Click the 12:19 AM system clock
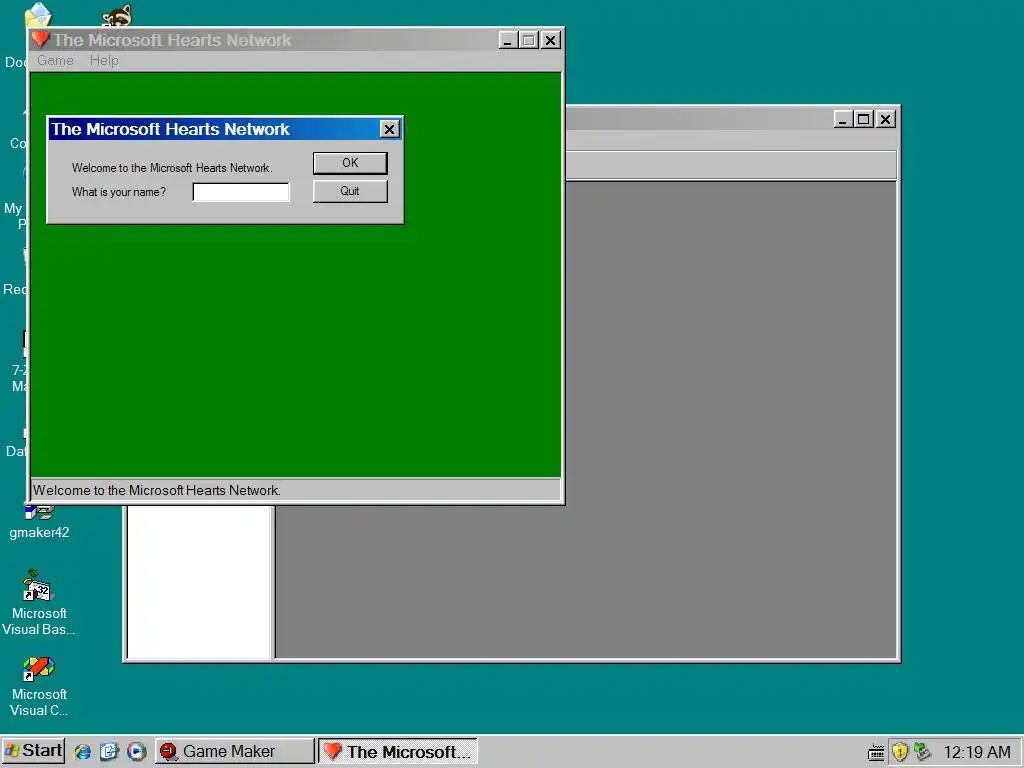Viewport: 1024px width, 768px height. [x=977, y=752]
